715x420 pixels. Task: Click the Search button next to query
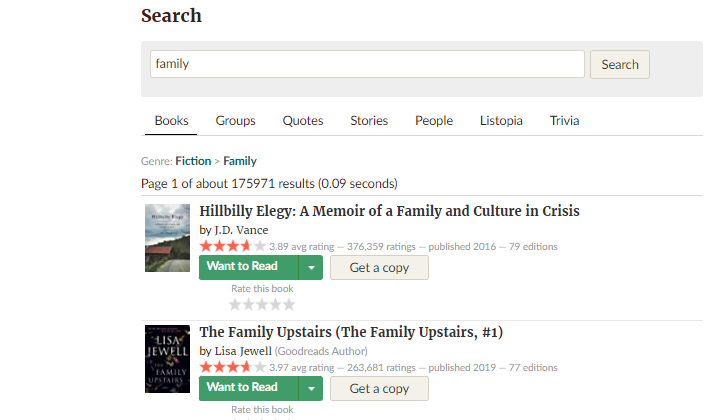coord(620,64)
